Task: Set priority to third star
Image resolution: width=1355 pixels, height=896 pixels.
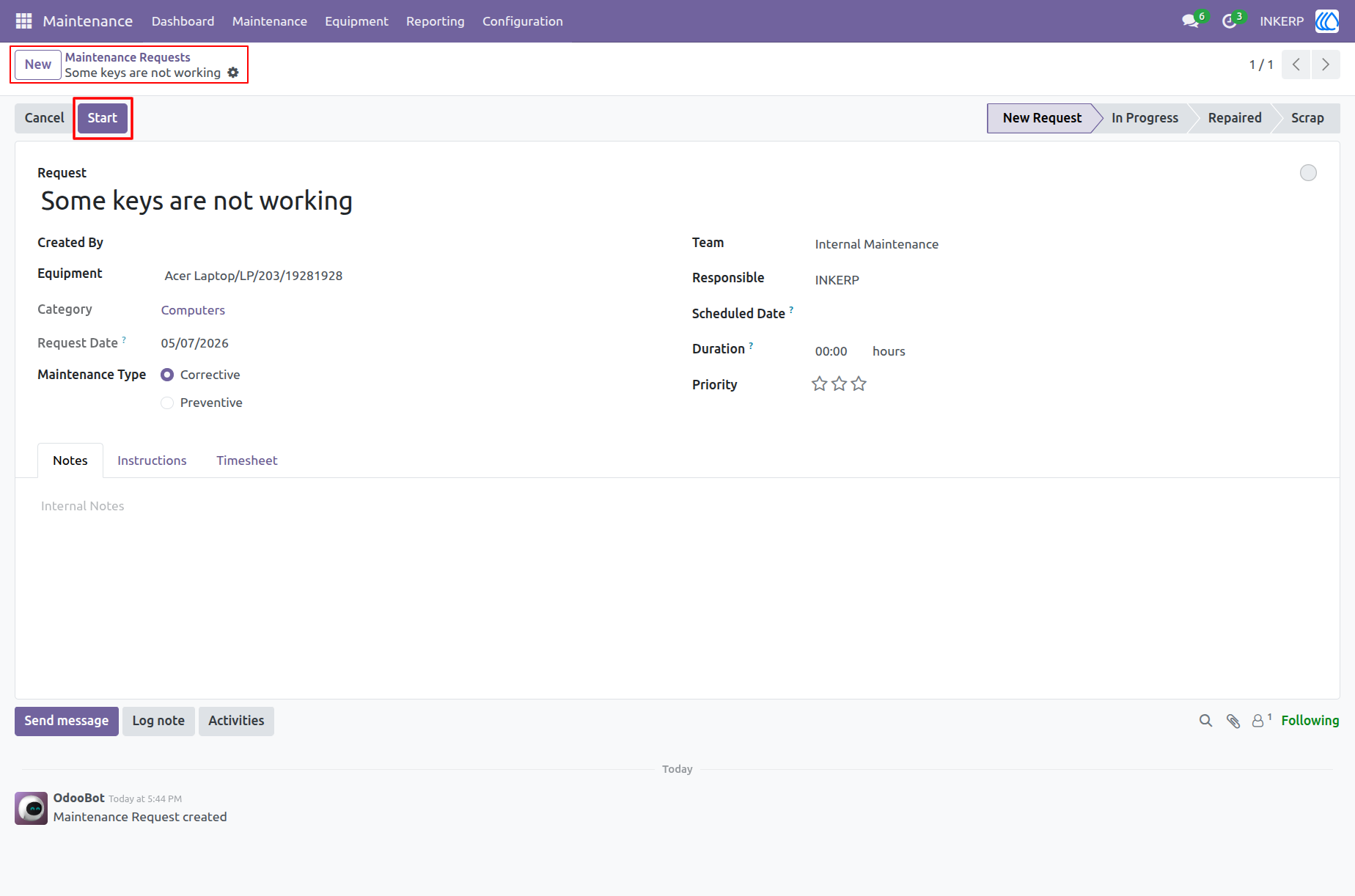Action: pyautogui.click(x=859, y=383)
